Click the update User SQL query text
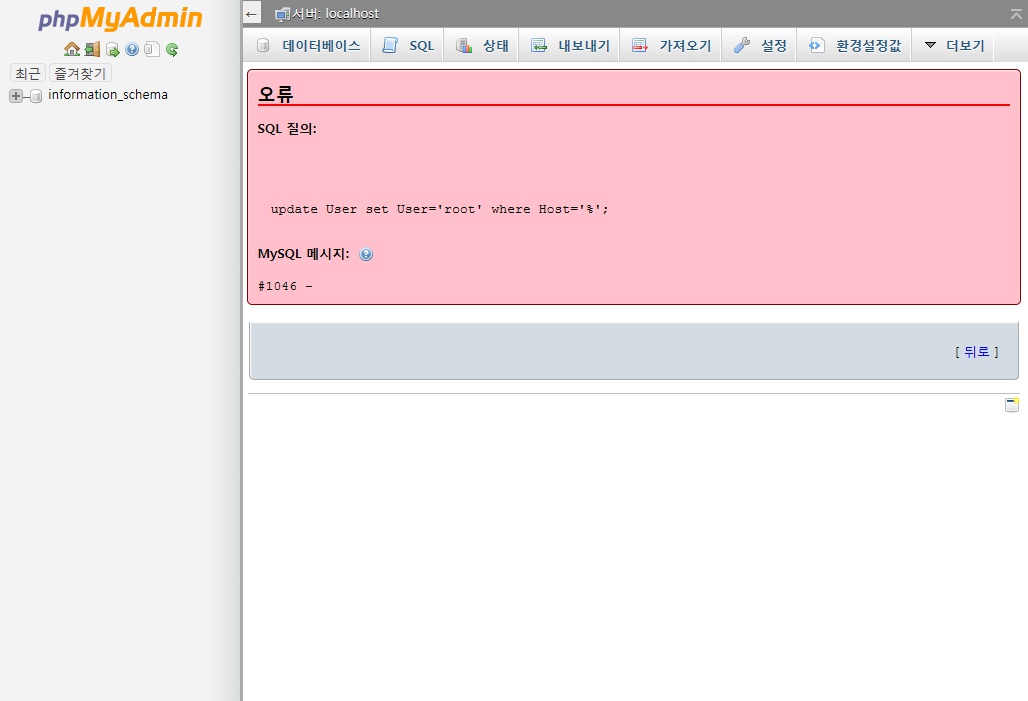The height and width of the screenshot is (701, 1028). pos(439,209)
